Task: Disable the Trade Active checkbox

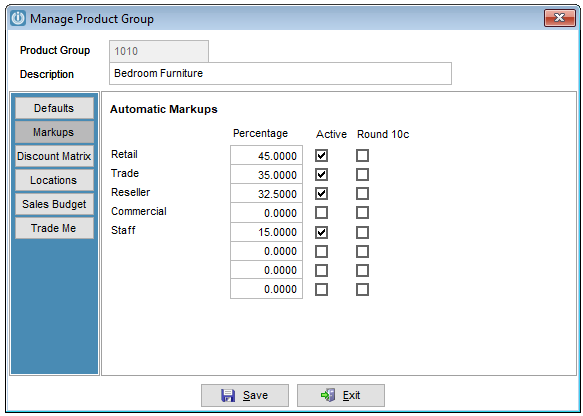Action: tap(322, 174)
